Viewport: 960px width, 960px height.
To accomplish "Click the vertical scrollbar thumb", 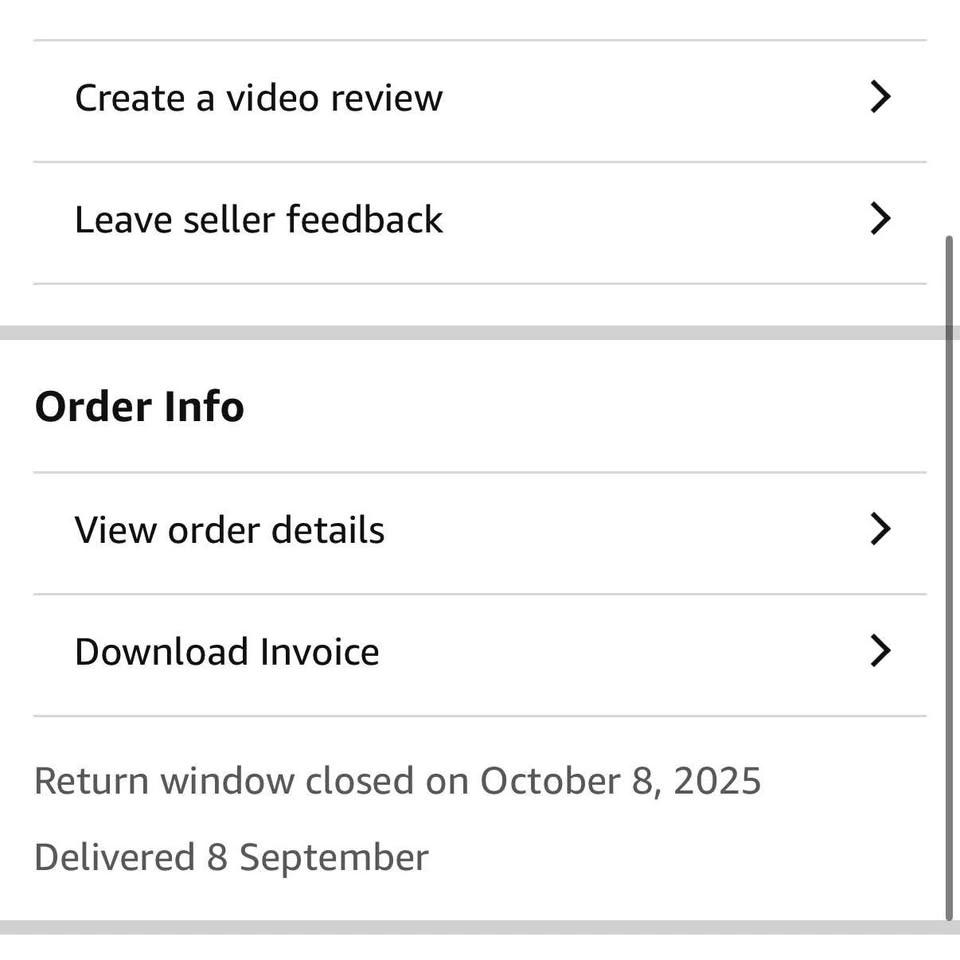I will point(949,580).
